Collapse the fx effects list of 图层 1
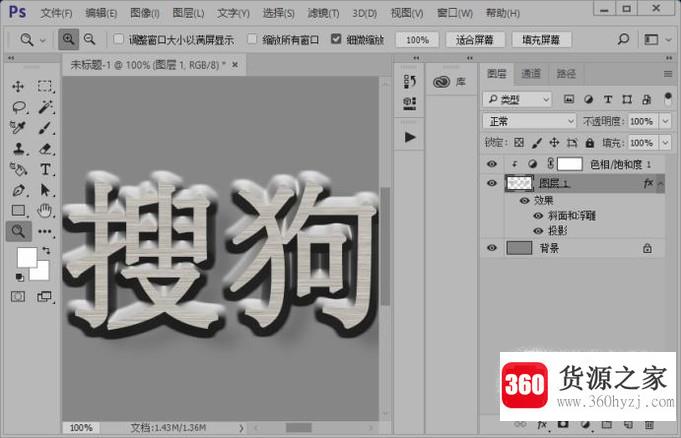Image resolution: width=681 pixels, height=438 pixels. [661, 183]
